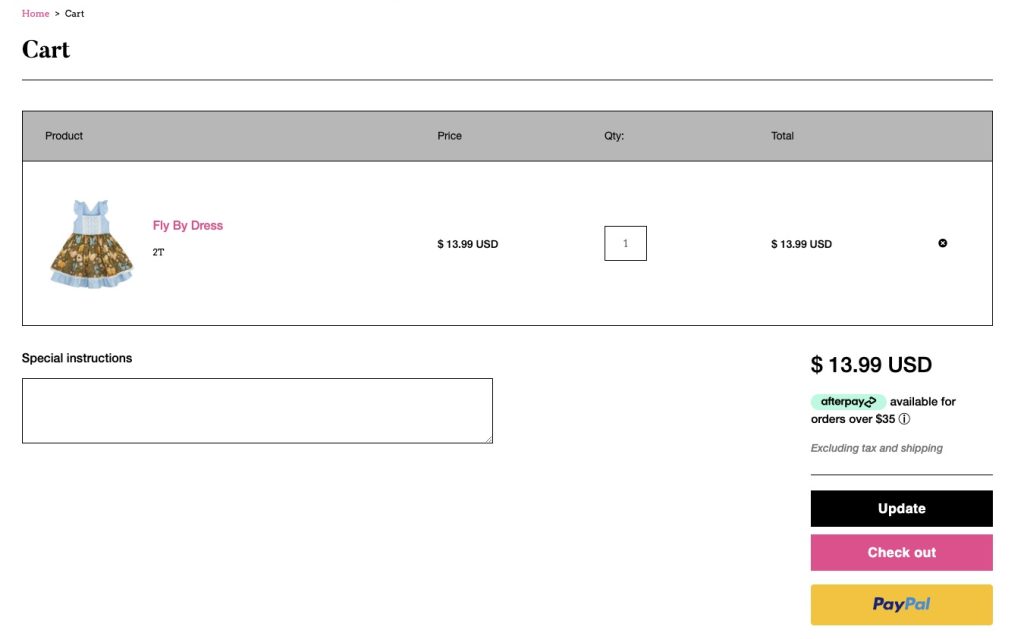
Task: Open the Fly By Dress product link
Action: pos(188,225)
